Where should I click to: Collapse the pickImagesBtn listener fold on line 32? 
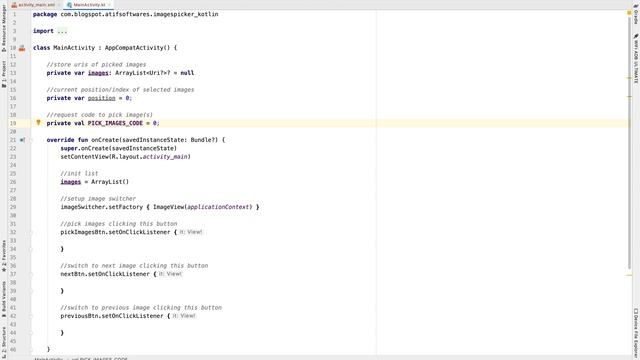point(31,232)
